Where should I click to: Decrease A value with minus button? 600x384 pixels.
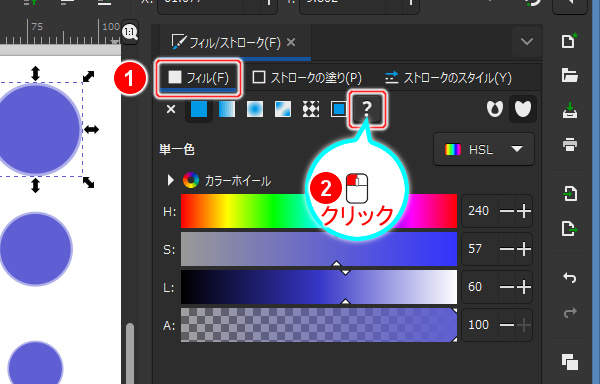(507, 325)
